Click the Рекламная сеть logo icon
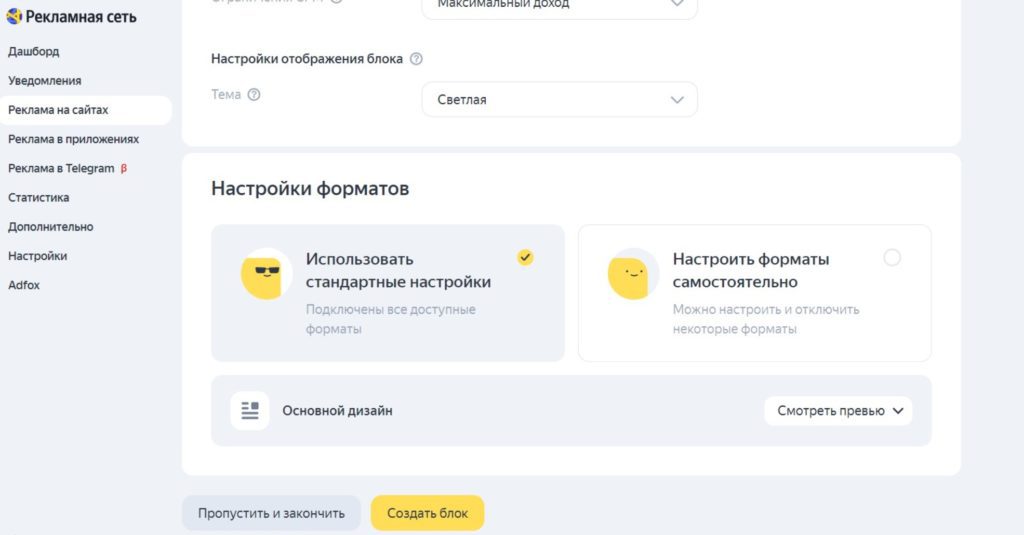The width and height of the screenshot is (1024, 535). (x=14, y=16)
